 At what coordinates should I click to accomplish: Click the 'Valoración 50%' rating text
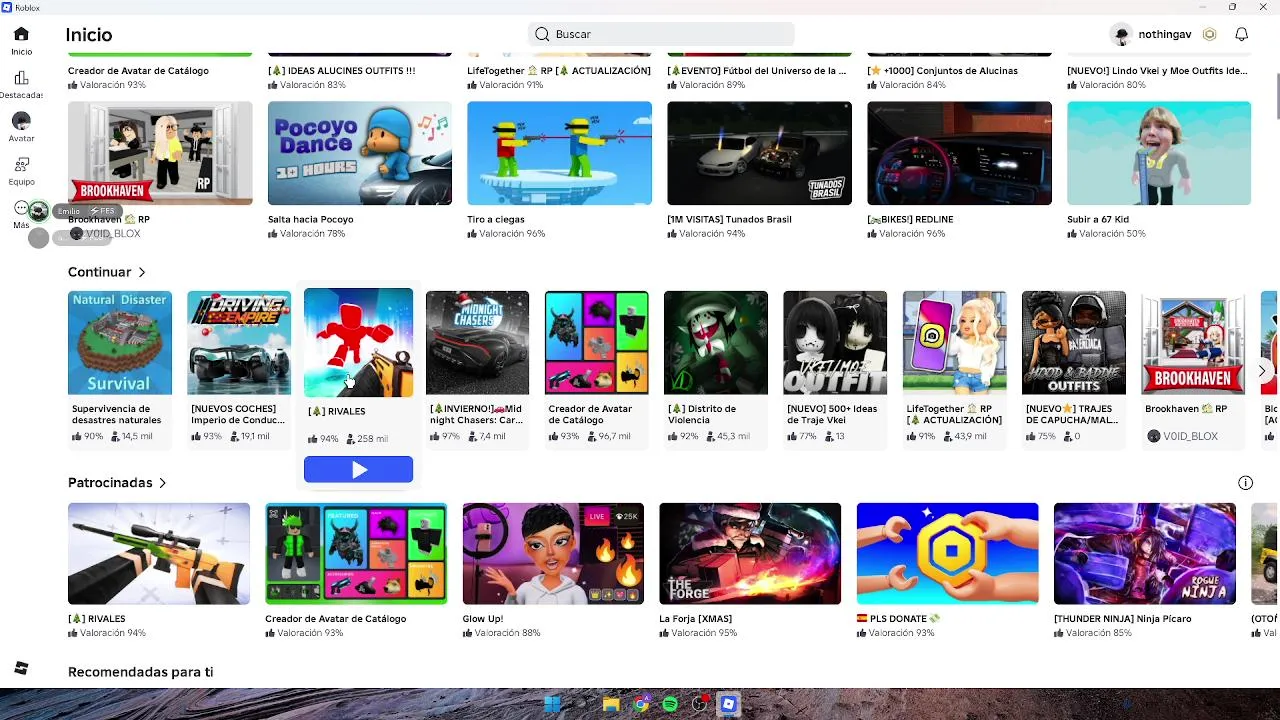tap(1112, 234)
